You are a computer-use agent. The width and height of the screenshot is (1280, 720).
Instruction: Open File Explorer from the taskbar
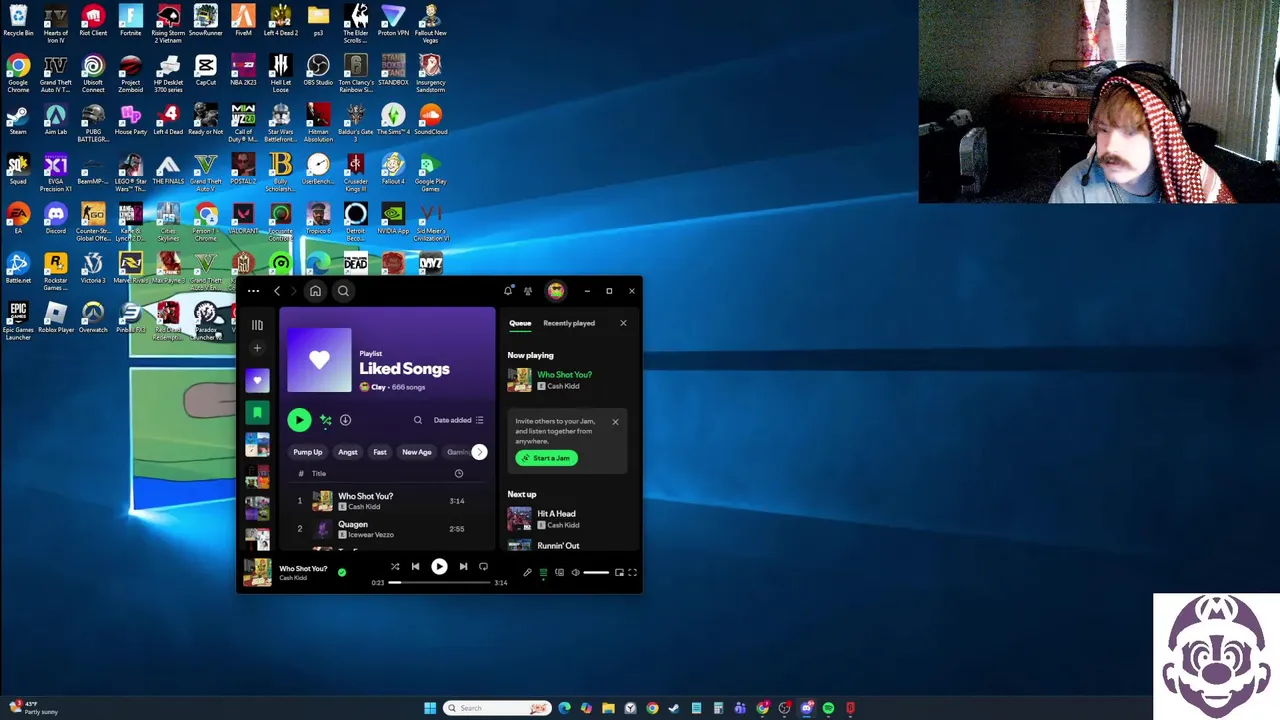coord(608,708)
